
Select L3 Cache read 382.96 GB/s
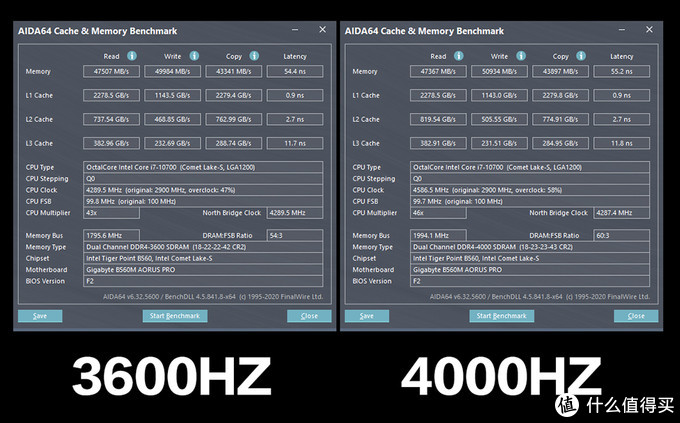click(111, 143)
